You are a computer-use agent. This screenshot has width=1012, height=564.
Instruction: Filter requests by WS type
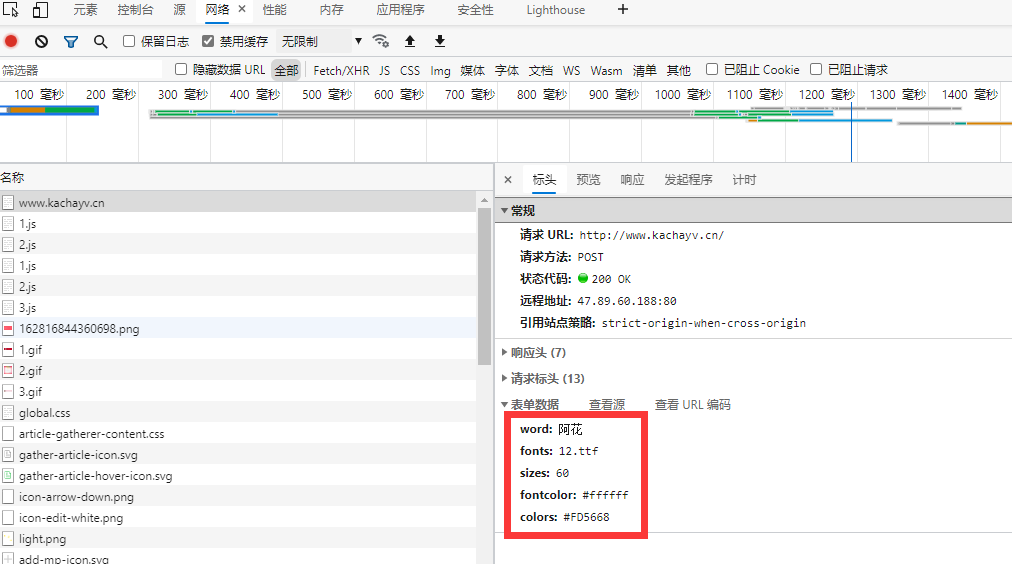572,70
